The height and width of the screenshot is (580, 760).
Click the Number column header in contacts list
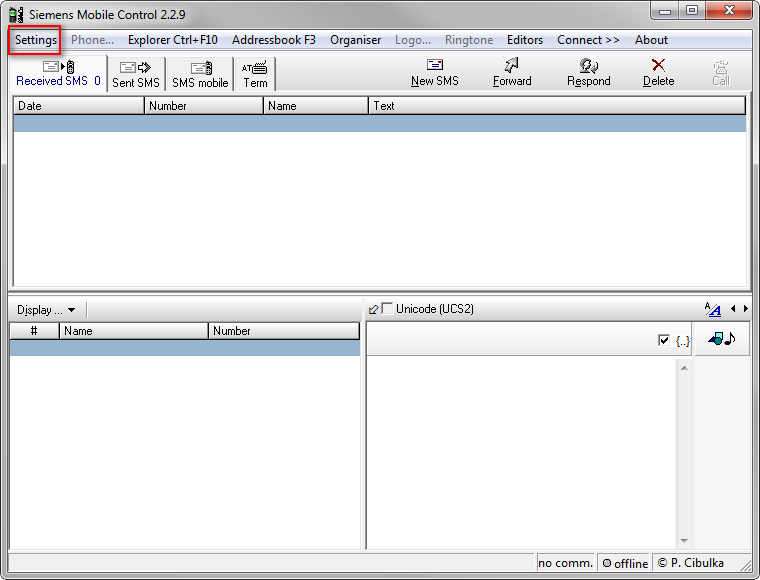pos(283,331)
